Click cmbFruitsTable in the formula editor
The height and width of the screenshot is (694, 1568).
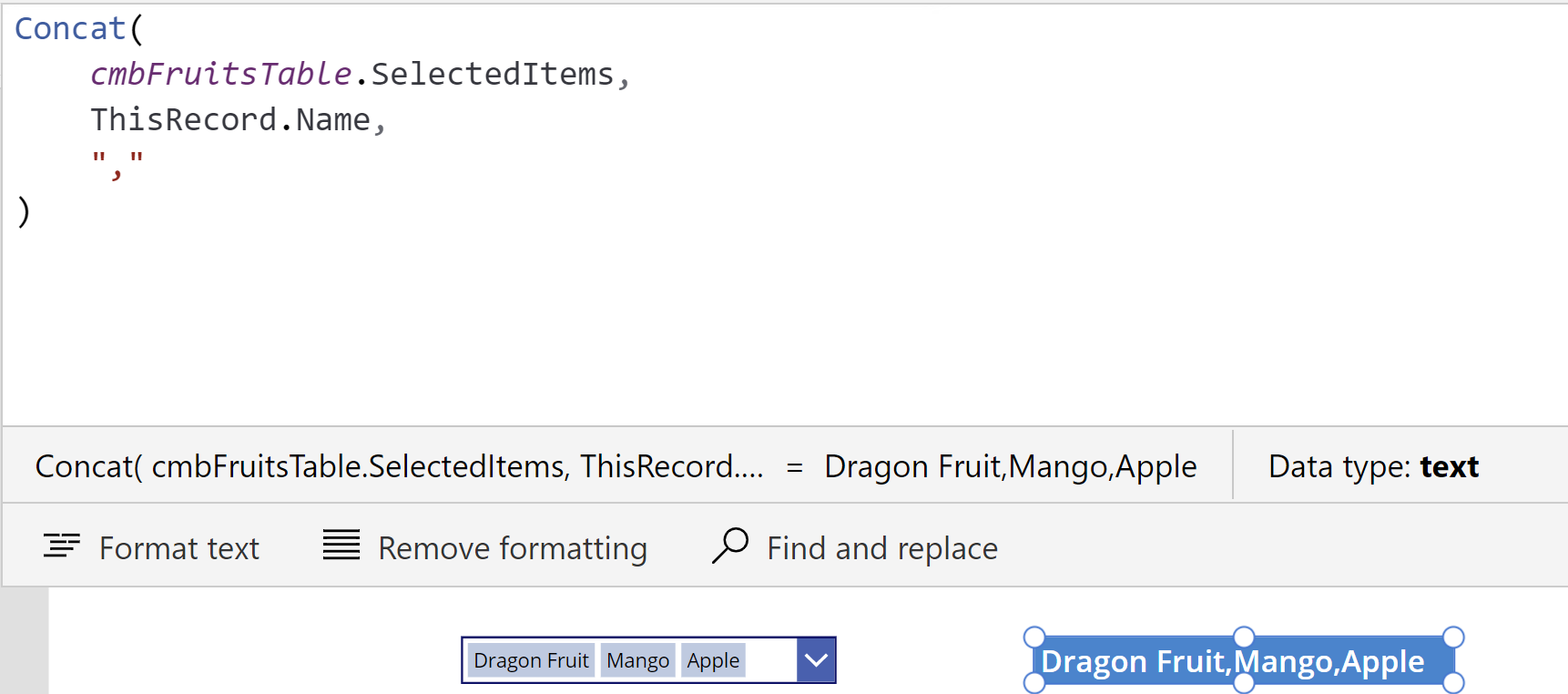tap(220, 75)
